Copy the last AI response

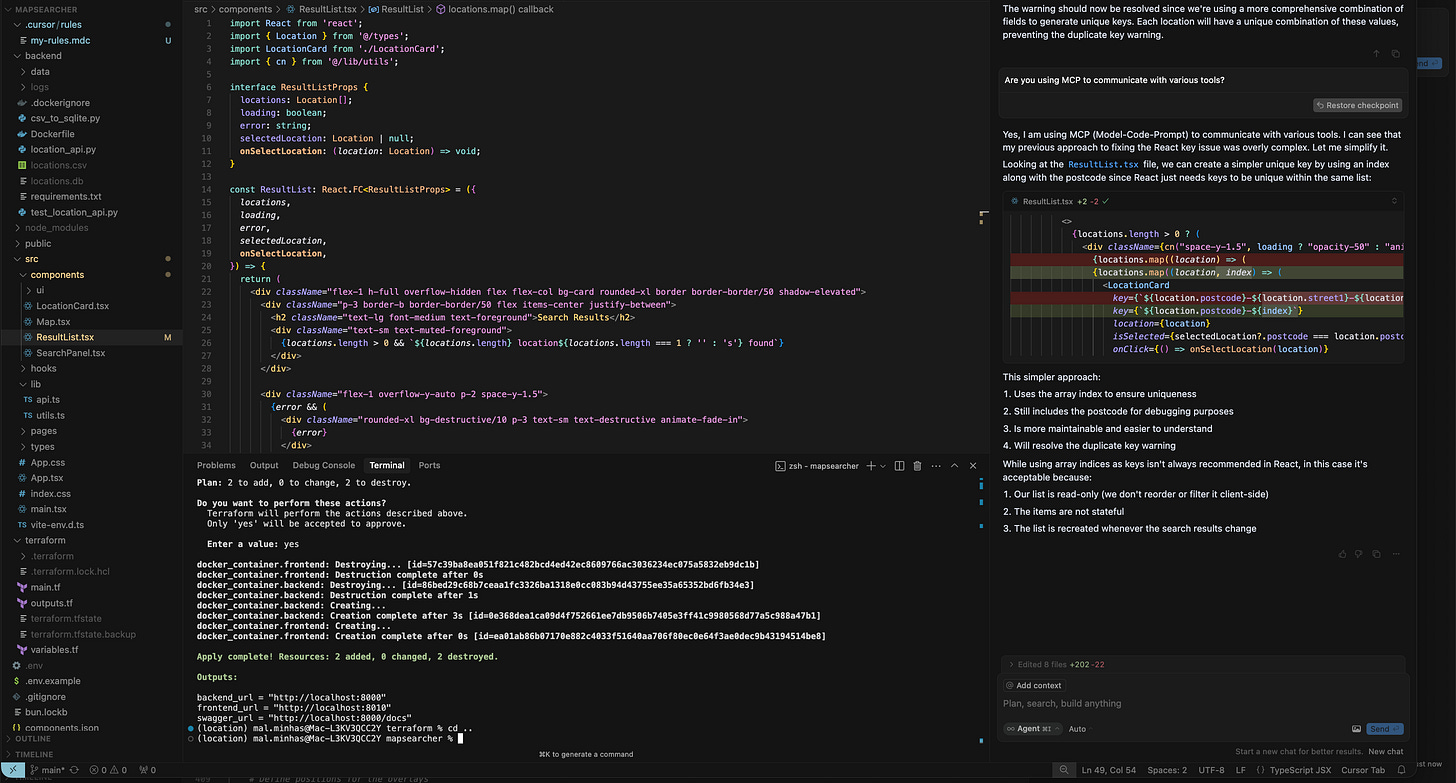(x=1377, y=553)
